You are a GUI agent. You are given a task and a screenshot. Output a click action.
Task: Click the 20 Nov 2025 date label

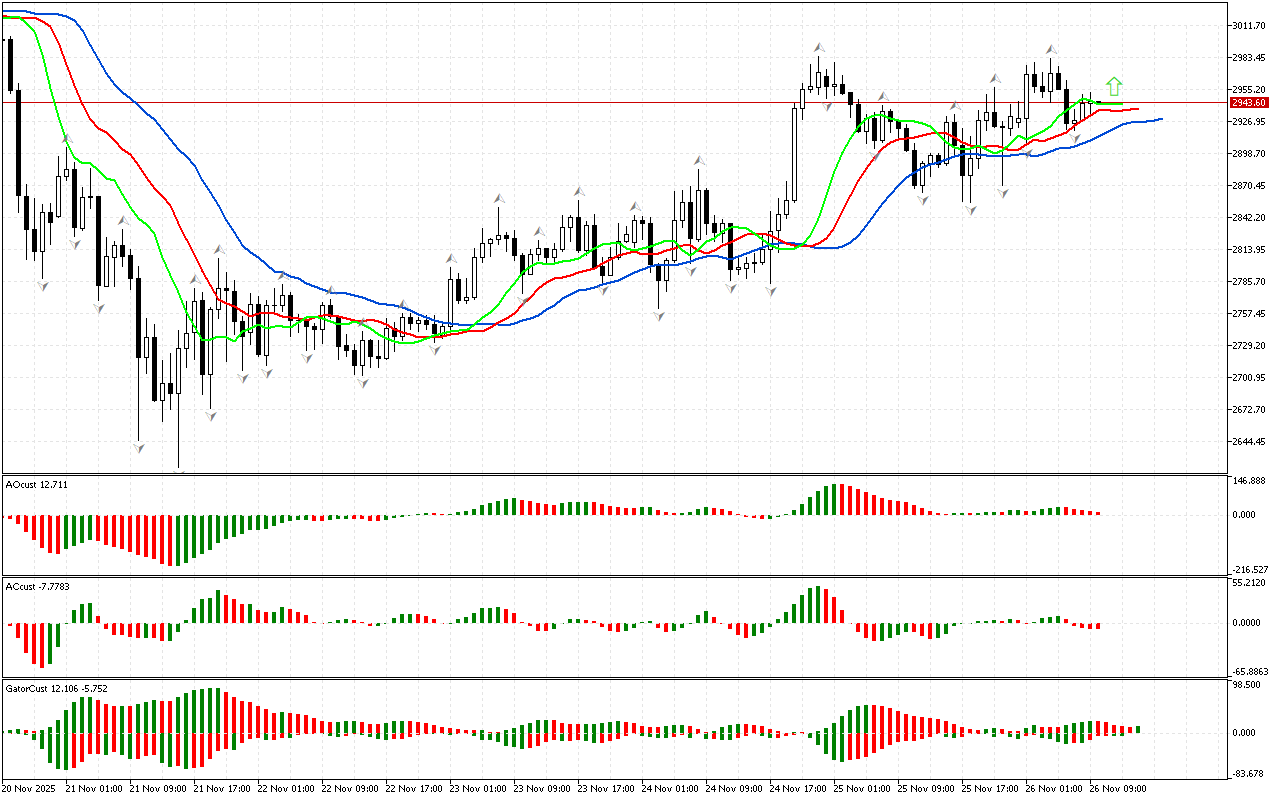(x=32, y=789)
